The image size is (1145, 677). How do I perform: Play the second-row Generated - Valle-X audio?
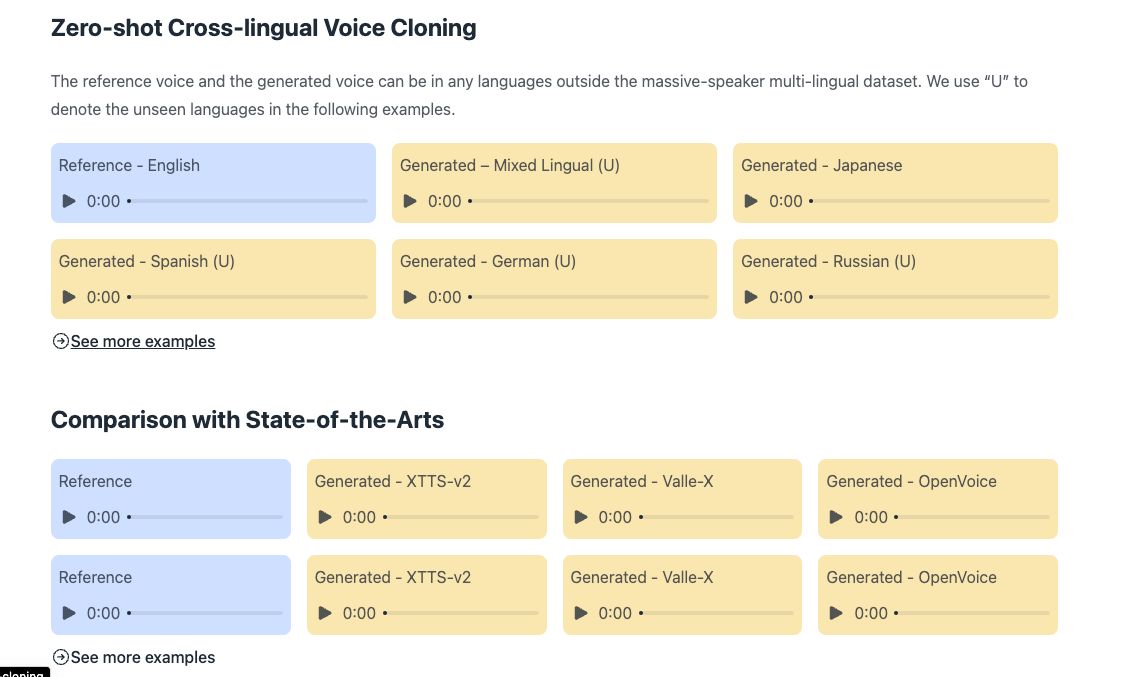click(581, 613)
